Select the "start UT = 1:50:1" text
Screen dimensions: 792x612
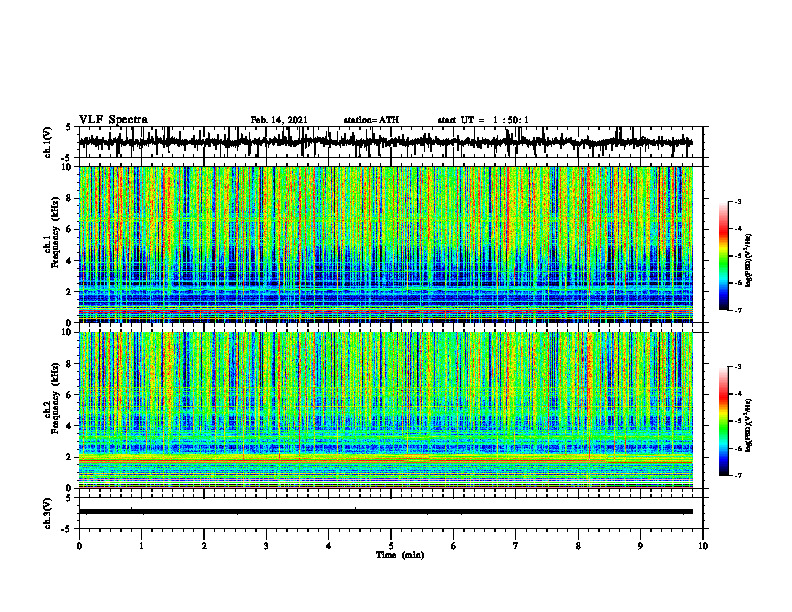(x=483, y=120)
